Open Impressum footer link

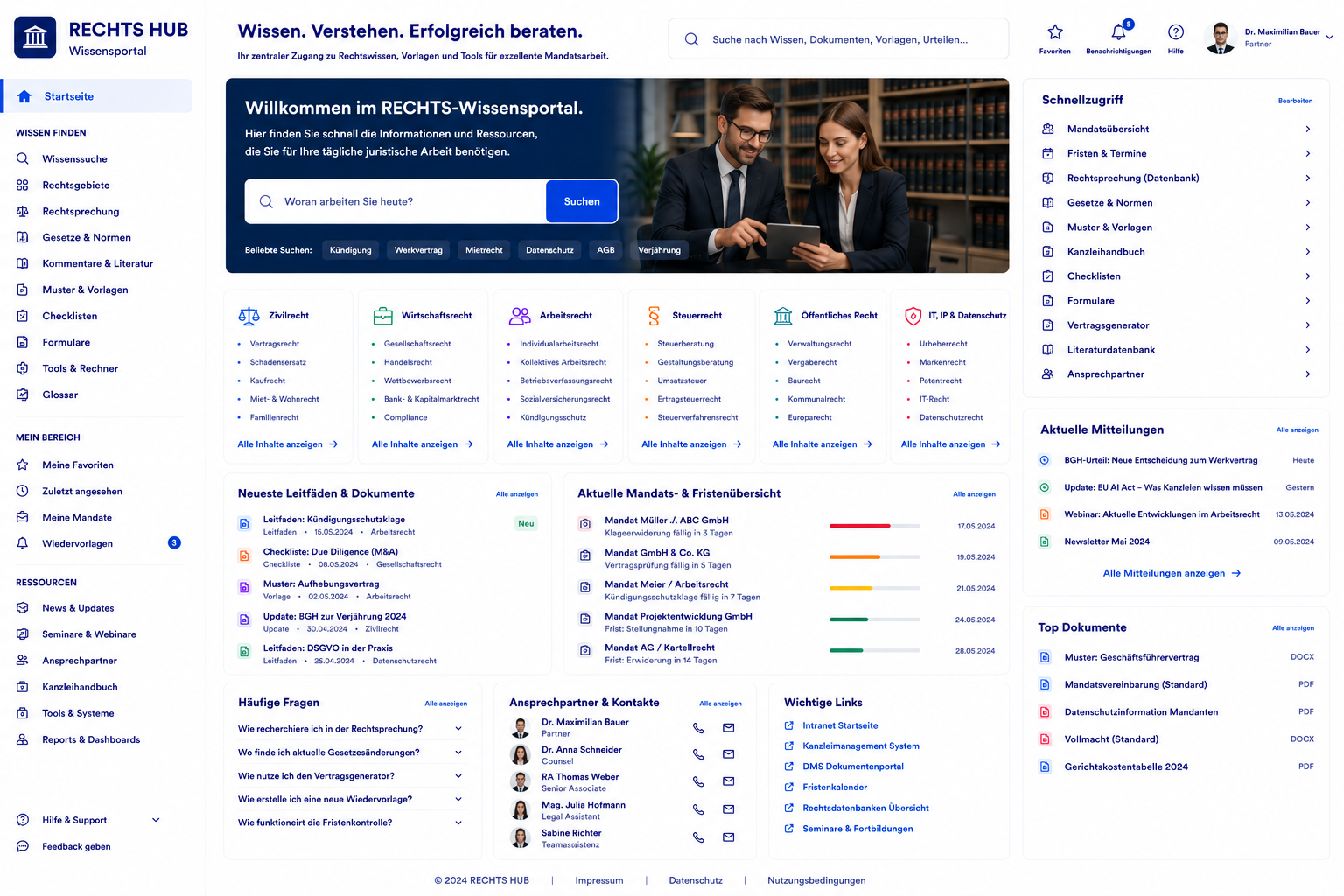599,880
